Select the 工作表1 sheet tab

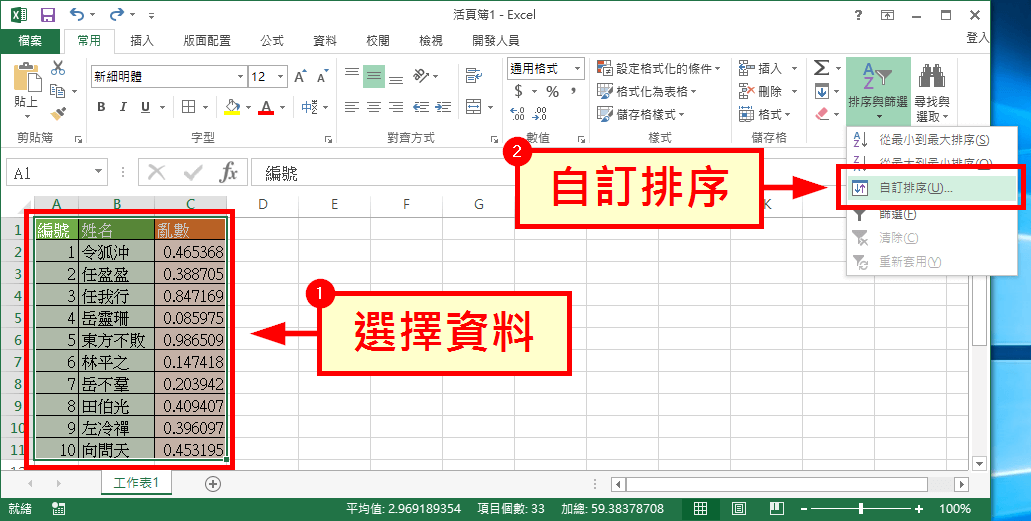[x=137, y=483]
